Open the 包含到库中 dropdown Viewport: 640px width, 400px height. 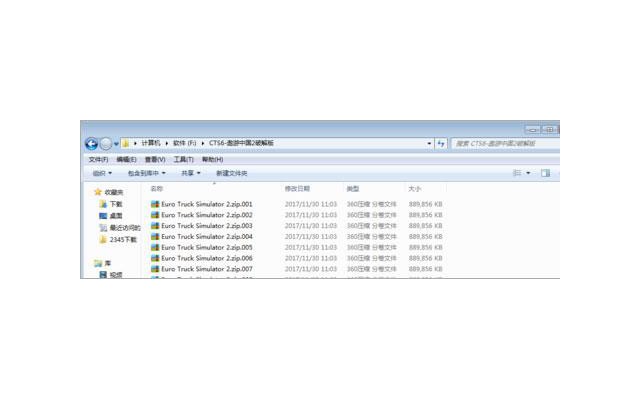[x=147, y=173]
